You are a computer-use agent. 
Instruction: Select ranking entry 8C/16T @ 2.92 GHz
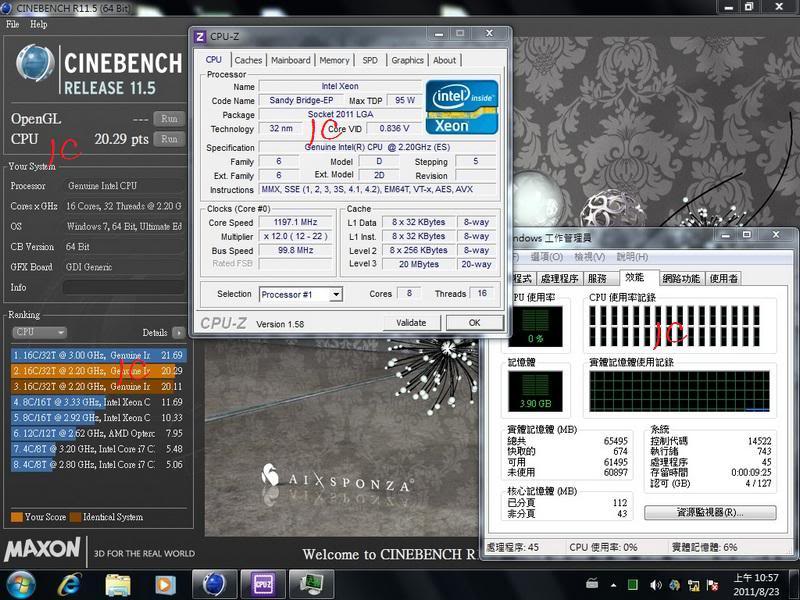coord(98,418)
